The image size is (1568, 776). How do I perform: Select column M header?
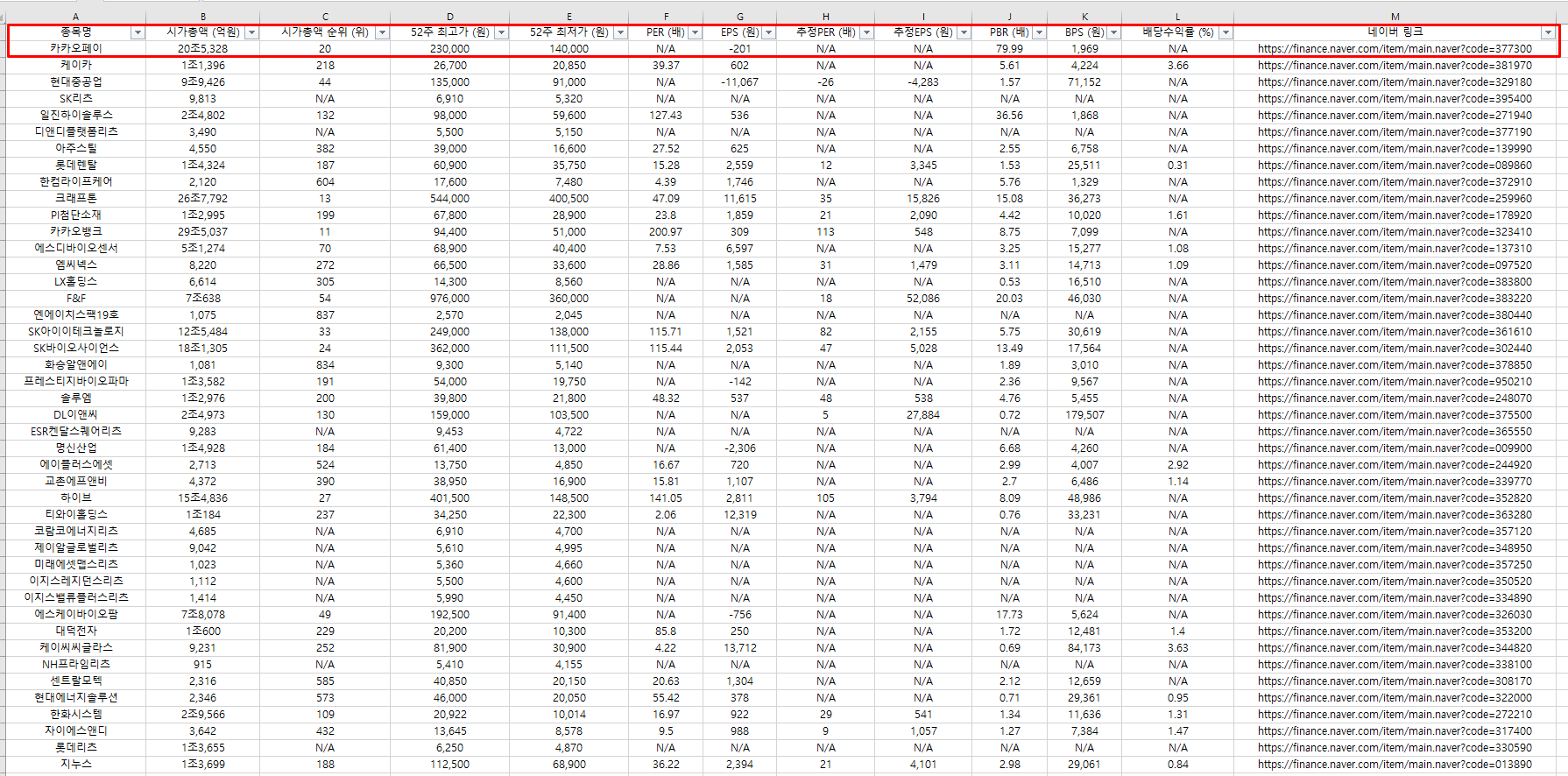point(1395,17)
